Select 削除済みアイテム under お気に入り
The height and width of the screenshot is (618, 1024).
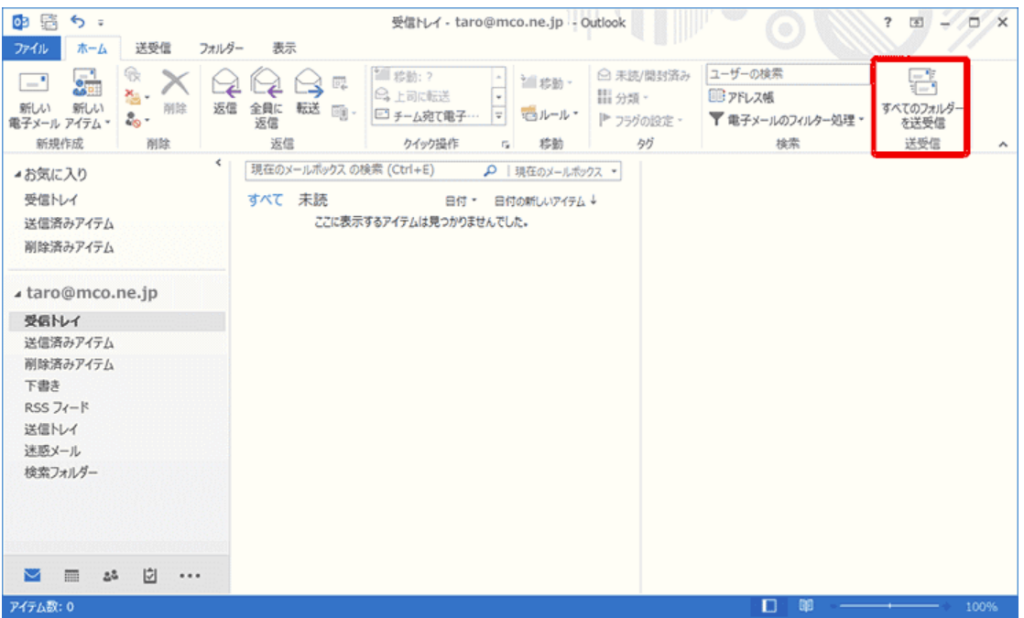point(69,247)
